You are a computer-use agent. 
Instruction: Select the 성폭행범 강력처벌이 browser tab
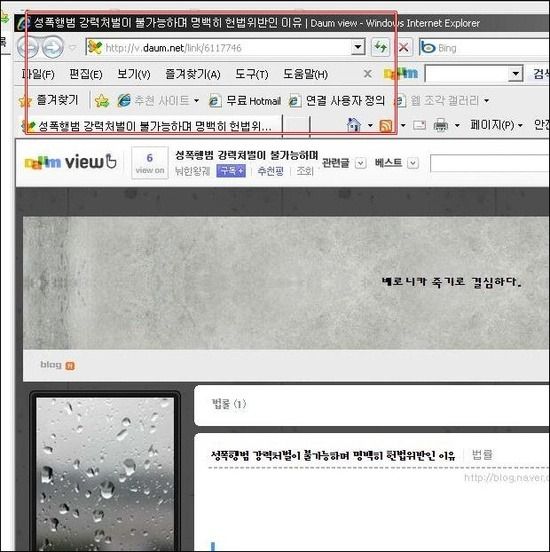(150, 126)
